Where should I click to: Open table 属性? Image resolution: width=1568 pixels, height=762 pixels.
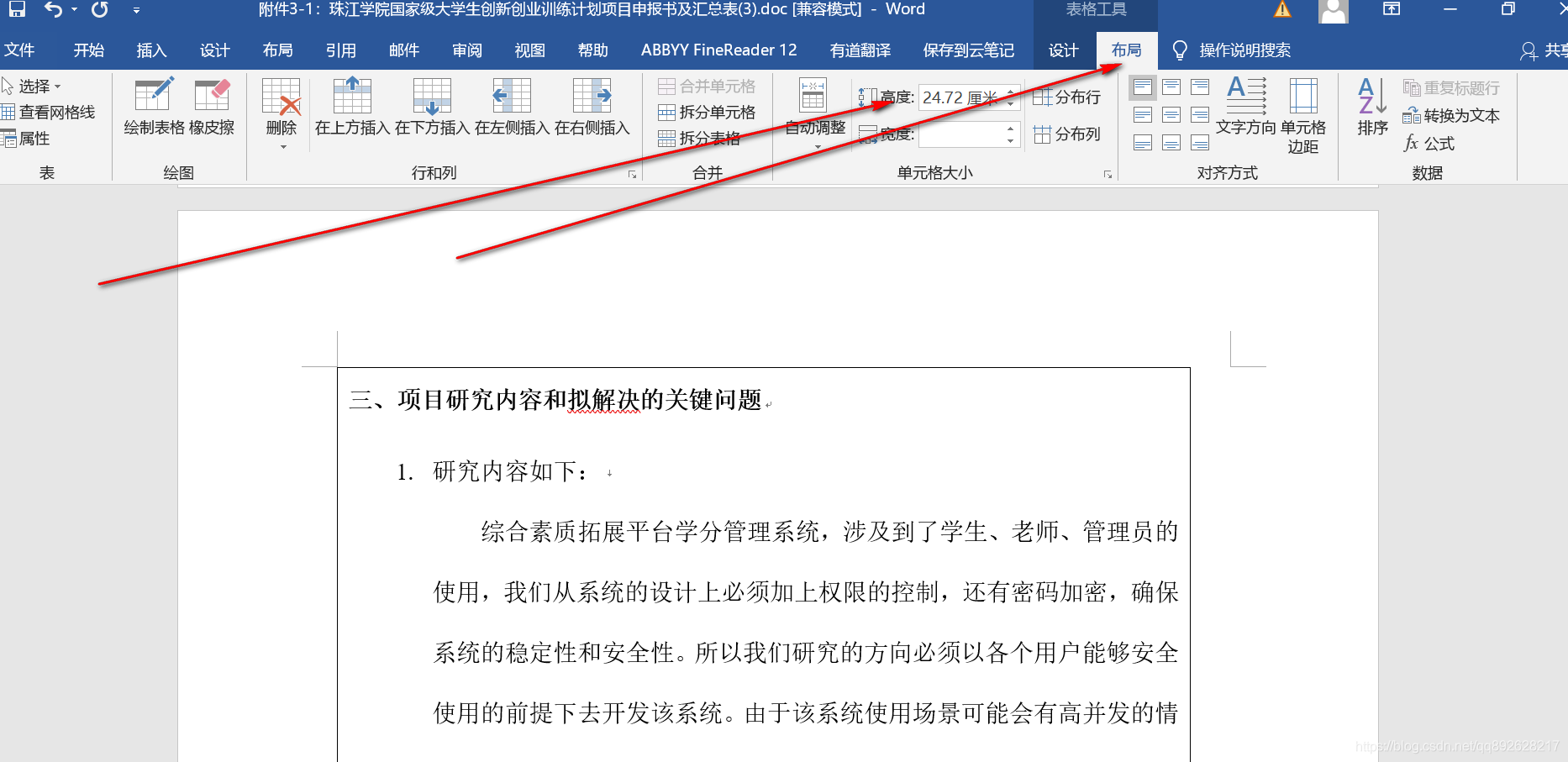tap(26, 139)
